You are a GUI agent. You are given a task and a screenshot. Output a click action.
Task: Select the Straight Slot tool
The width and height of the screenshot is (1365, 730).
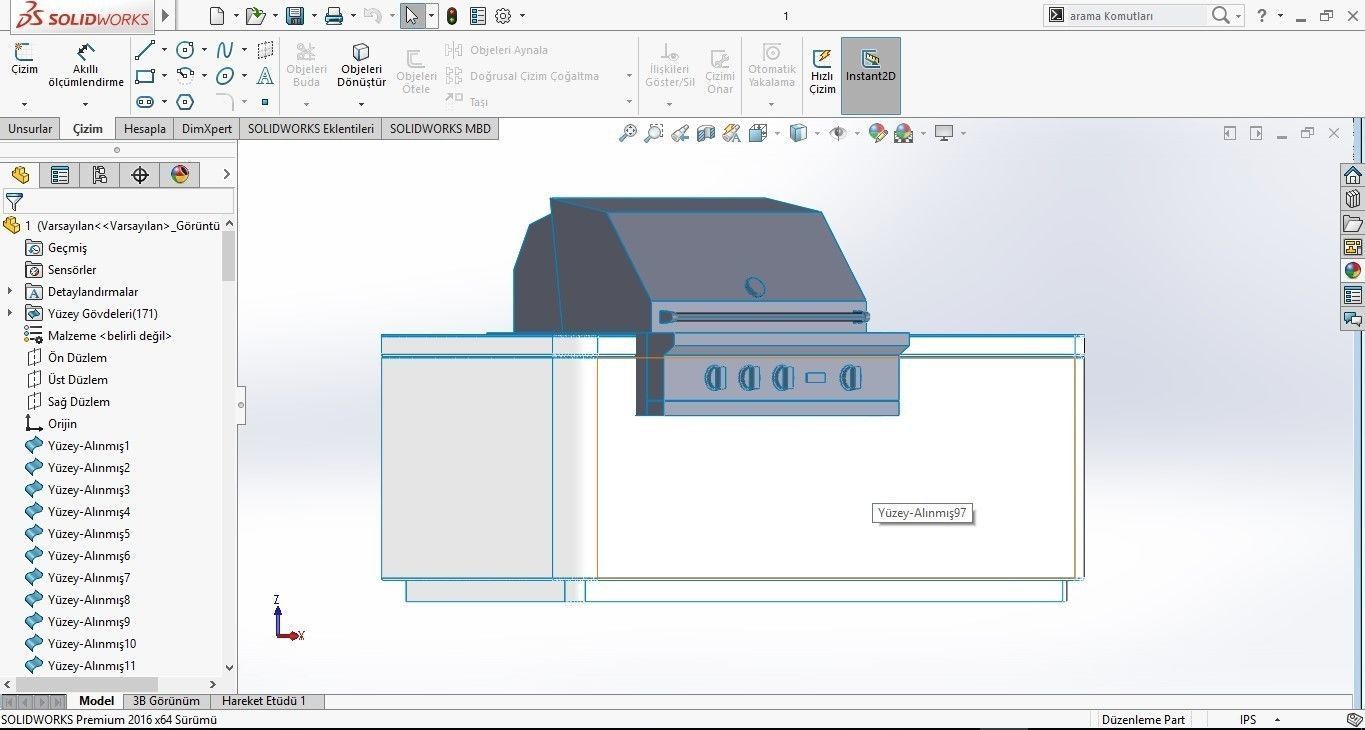pos(145,102)
